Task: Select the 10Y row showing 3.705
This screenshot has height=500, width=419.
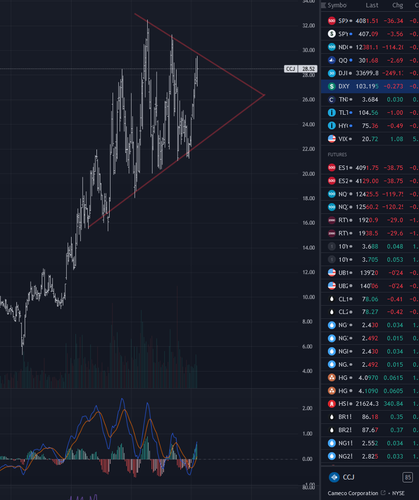Action: click(370, 260)
